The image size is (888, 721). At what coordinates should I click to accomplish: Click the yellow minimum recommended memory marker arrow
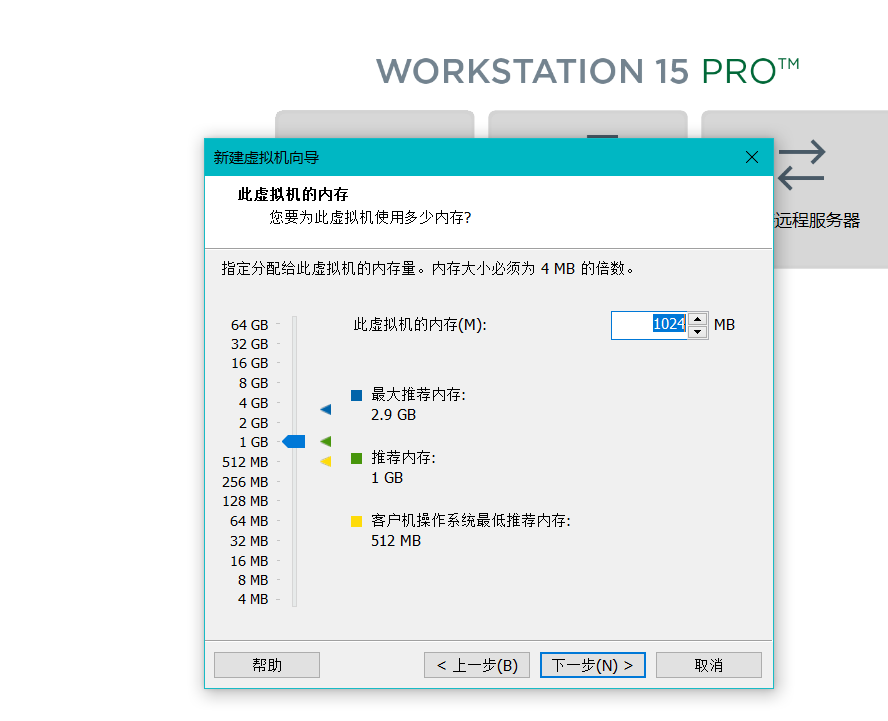(x=326, y=461)
